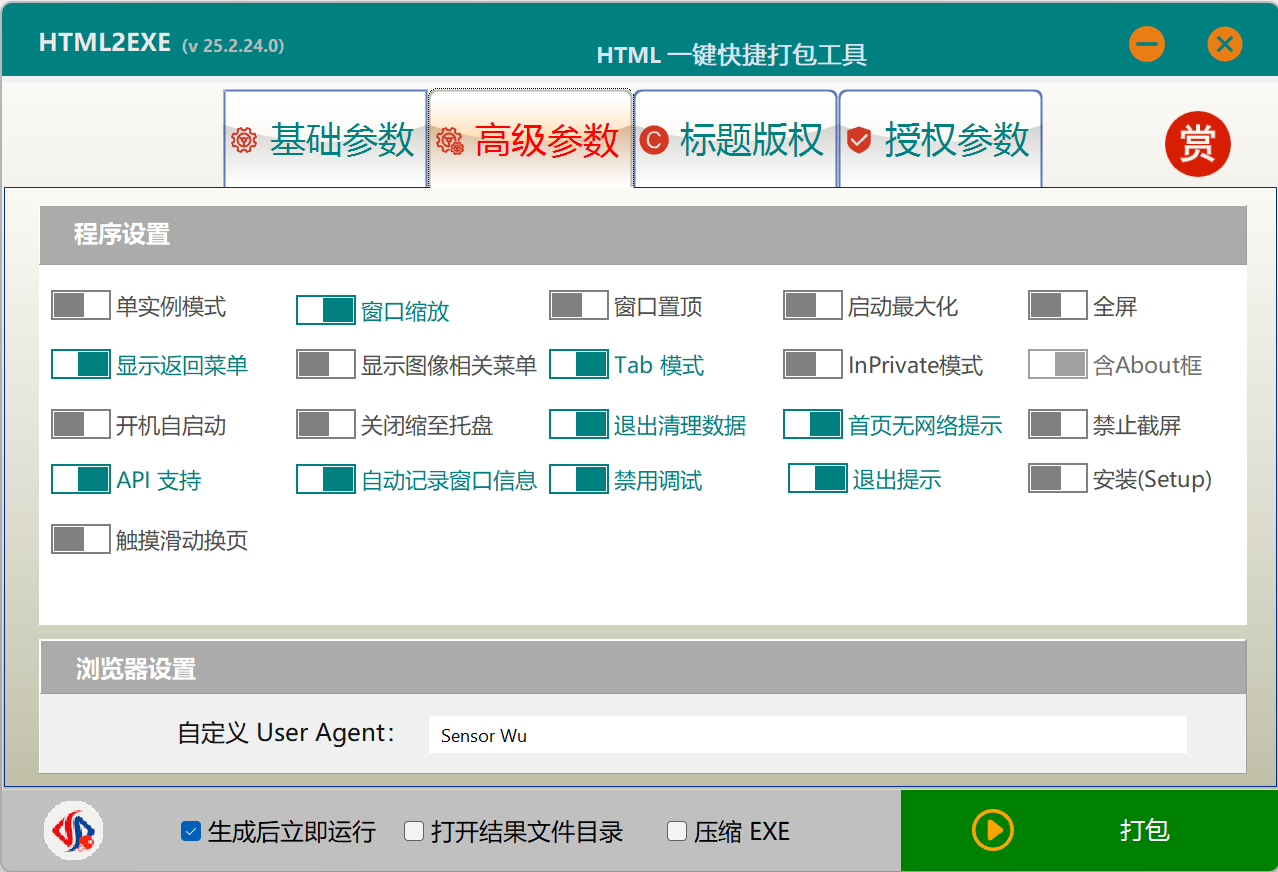The height and width of the screenshot is (872, 1278).
Task: Select the 高级参数 tab
Action: [x=531, y=138]
